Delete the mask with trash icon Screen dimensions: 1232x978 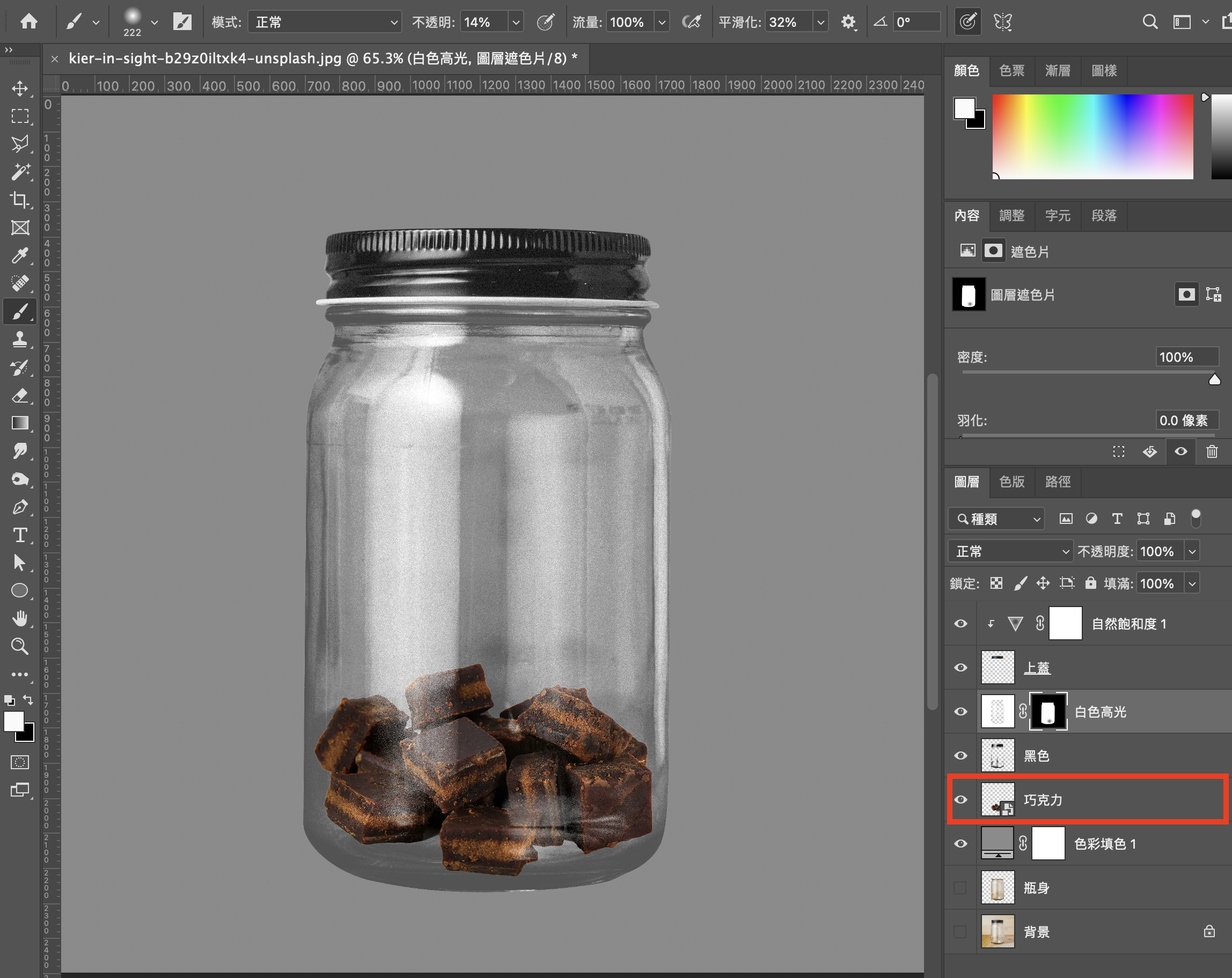click(x=1212, y=451)
